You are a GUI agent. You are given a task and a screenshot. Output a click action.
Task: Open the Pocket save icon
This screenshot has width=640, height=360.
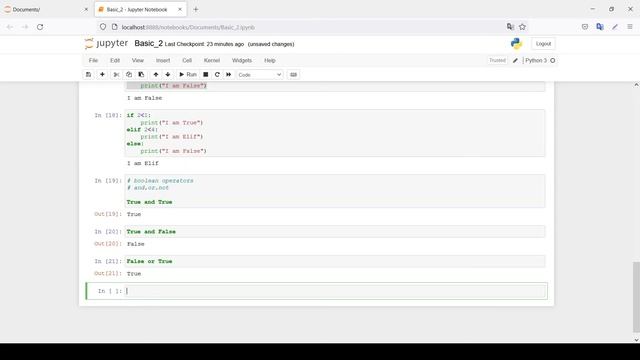tap(585, 27)
